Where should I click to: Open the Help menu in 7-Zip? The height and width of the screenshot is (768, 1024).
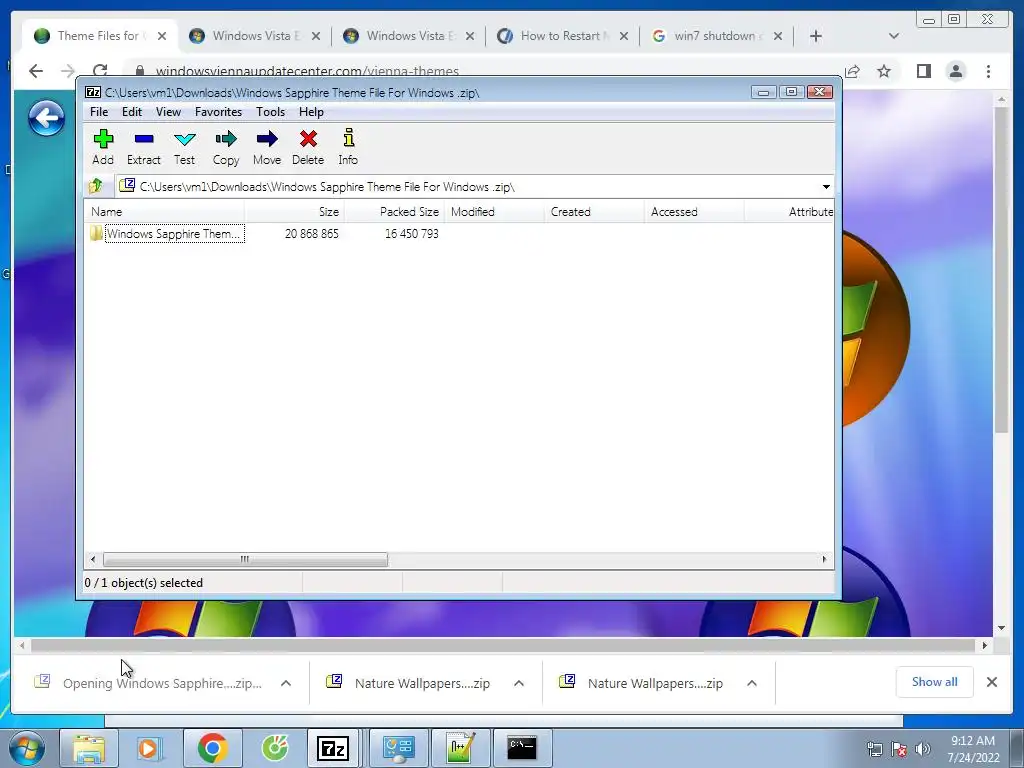coord(312,112)
